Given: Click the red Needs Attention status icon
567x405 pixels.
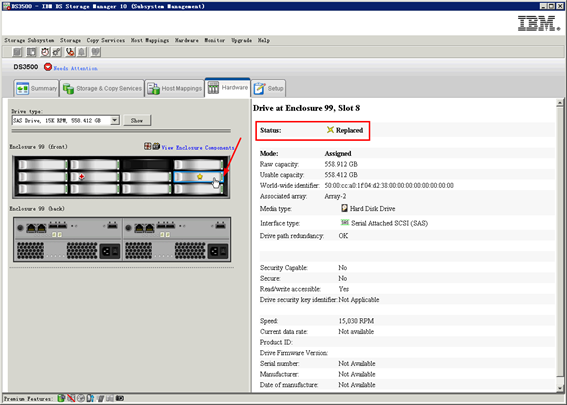Looking at the screenshot, I should pos(48,67).
